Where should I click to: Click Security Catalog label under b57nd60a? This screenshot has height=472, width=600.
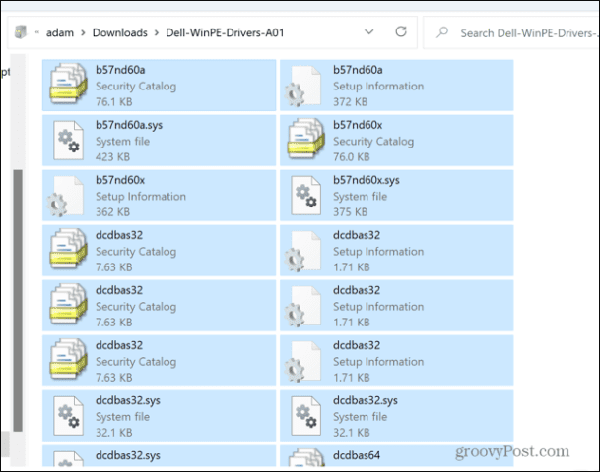pos(136,87)
